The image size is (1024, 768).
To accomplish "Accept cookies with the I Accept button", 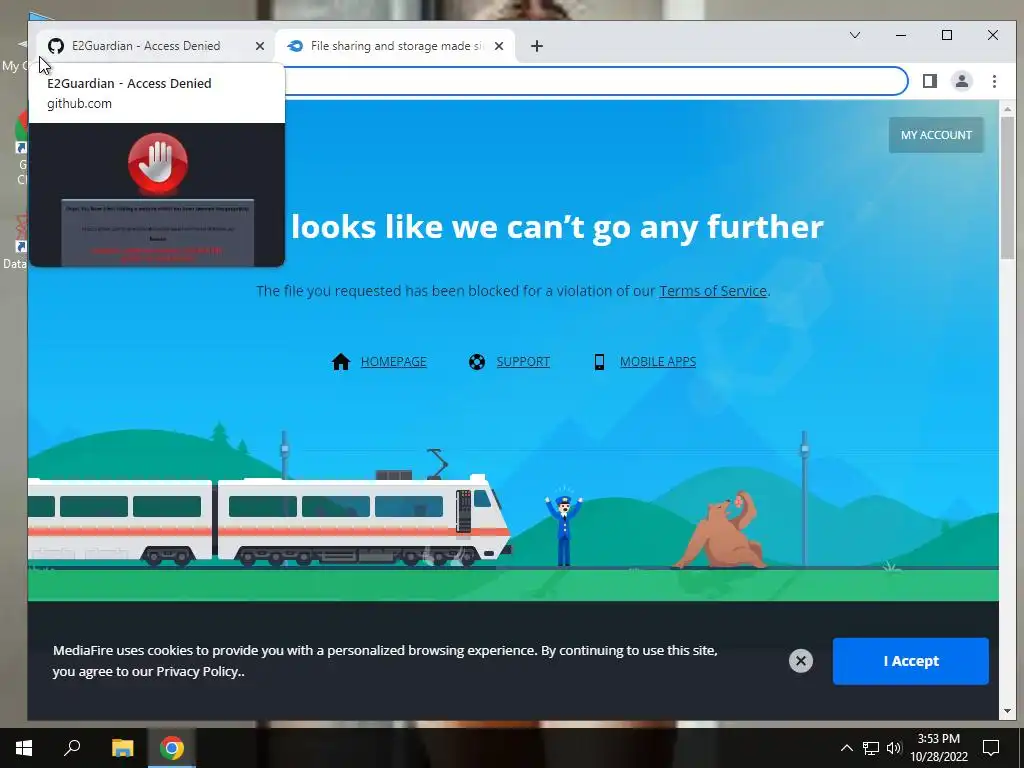I will [x=910, y=661].
